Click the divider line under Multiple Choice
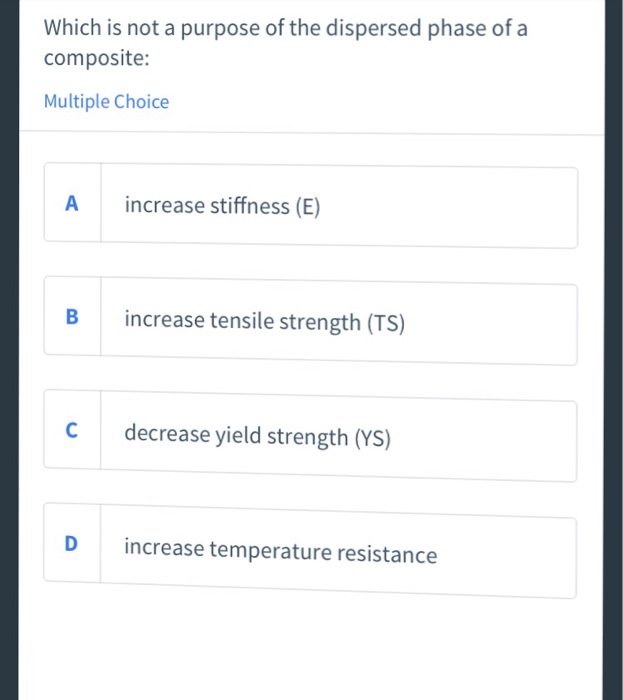This screenshot has height=700, width=623. (312, 133)
